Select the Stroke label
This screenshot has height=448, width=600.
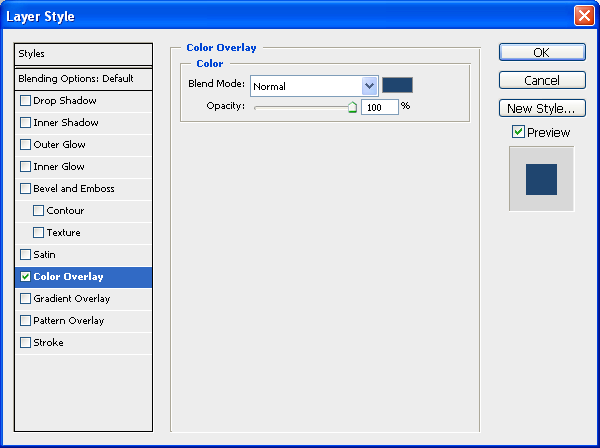point(48,342)
